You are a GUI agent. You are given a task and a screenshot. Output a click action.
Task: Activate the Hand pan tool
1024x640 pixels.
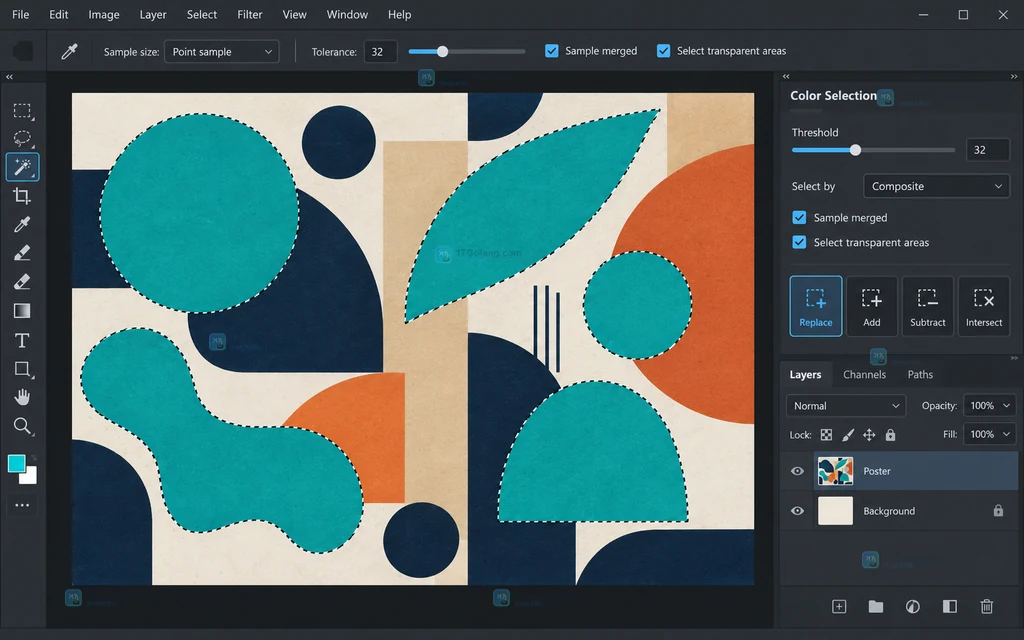coord(22,397)
